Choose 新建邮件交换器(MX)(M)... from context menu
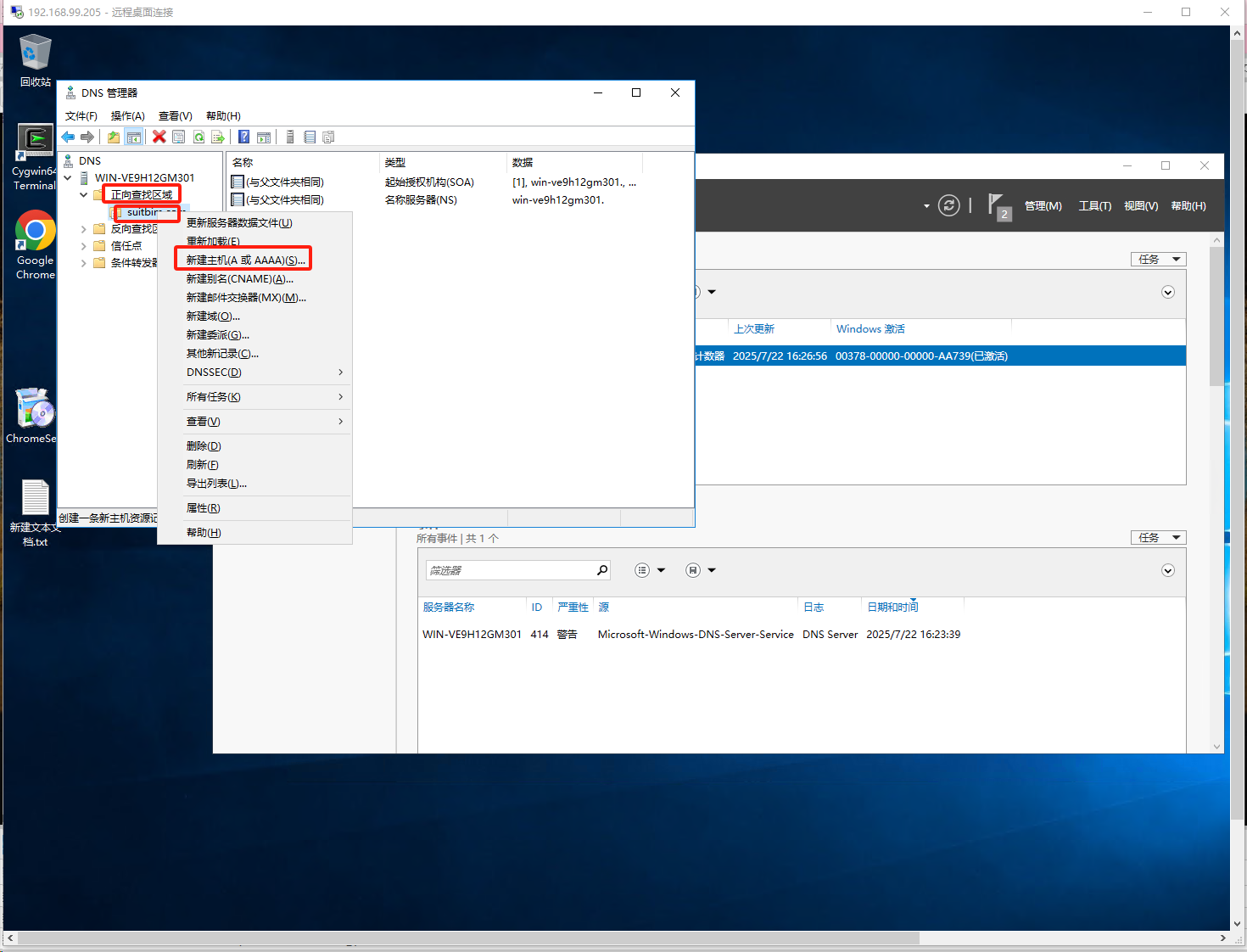1247x952 pixels. coord(254,297)
